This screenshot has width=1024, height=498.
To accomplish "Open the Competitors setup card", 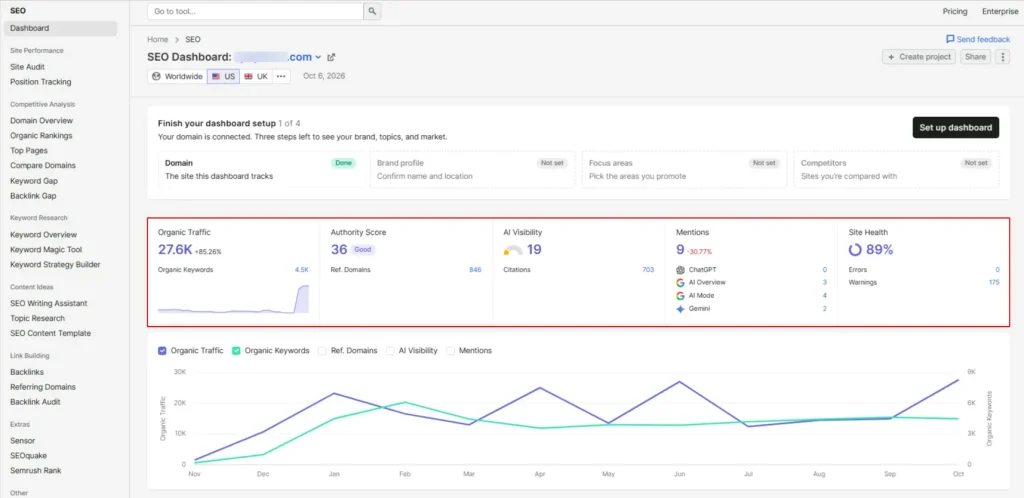I will [896, 170].
